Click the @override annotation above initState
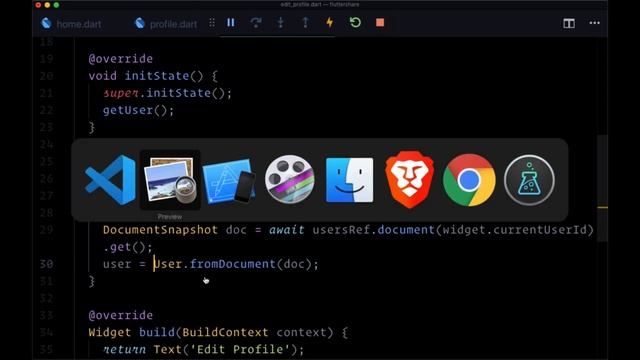 point(121,59)
